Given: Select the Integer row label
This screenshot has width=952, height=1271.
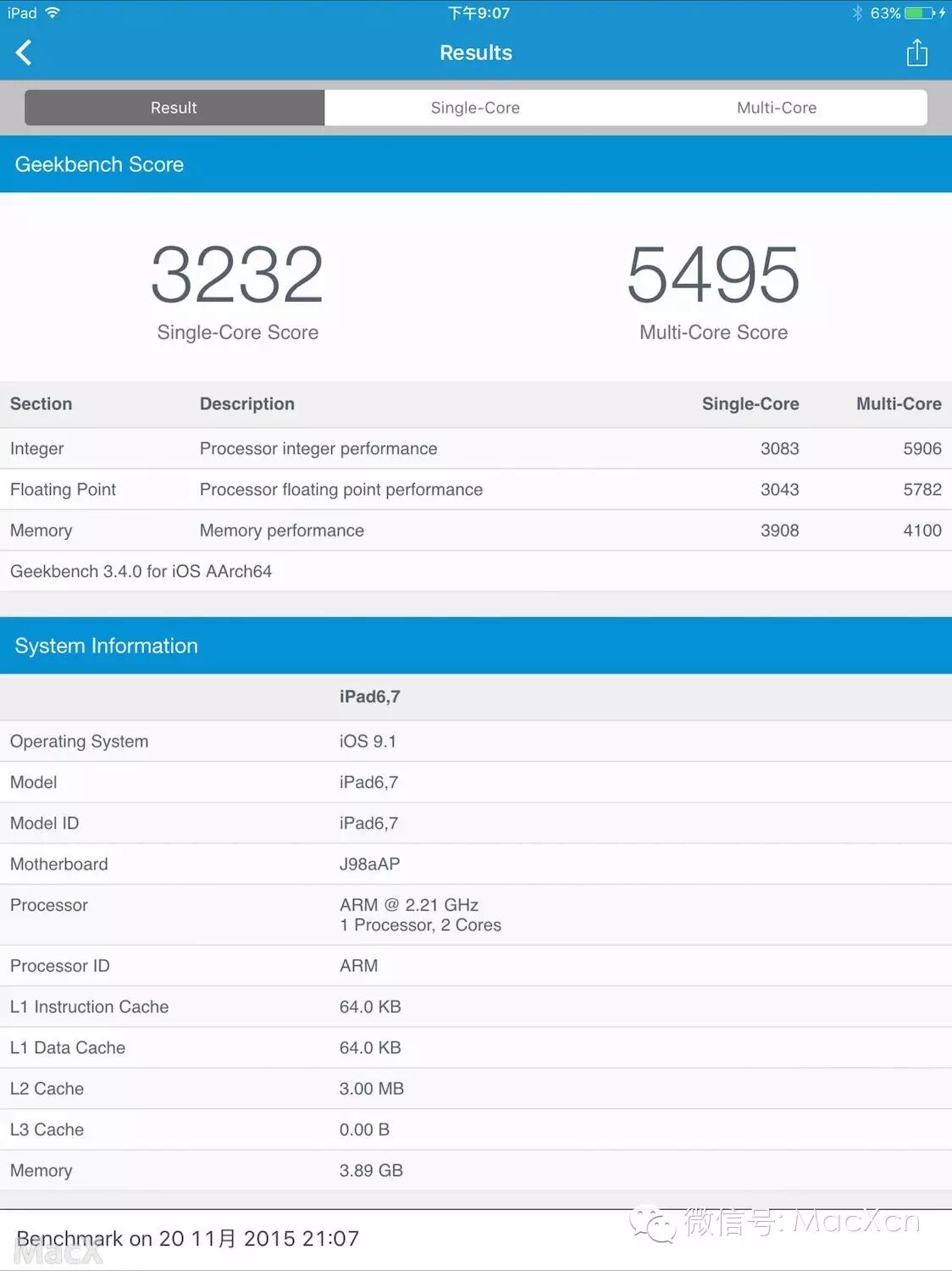Looking at the screenshot, I should [x=36, y=449].
